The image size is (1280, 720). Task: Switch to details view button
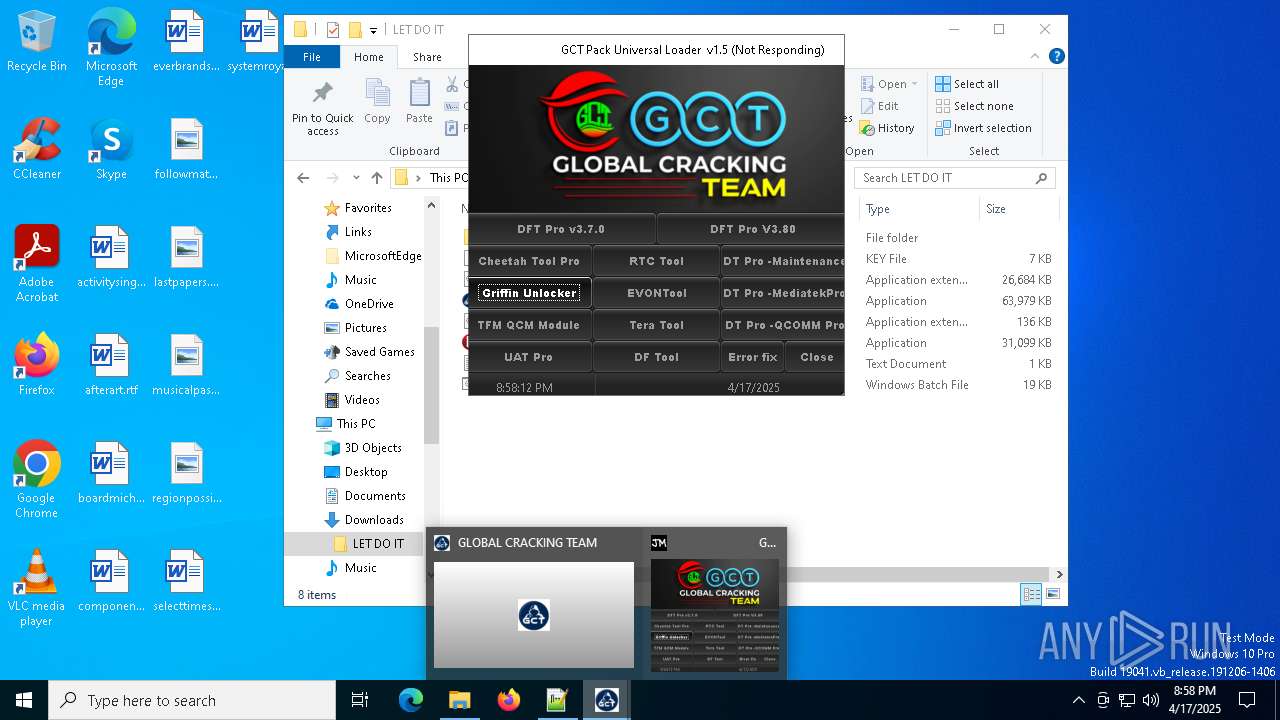coord(1031,594)
